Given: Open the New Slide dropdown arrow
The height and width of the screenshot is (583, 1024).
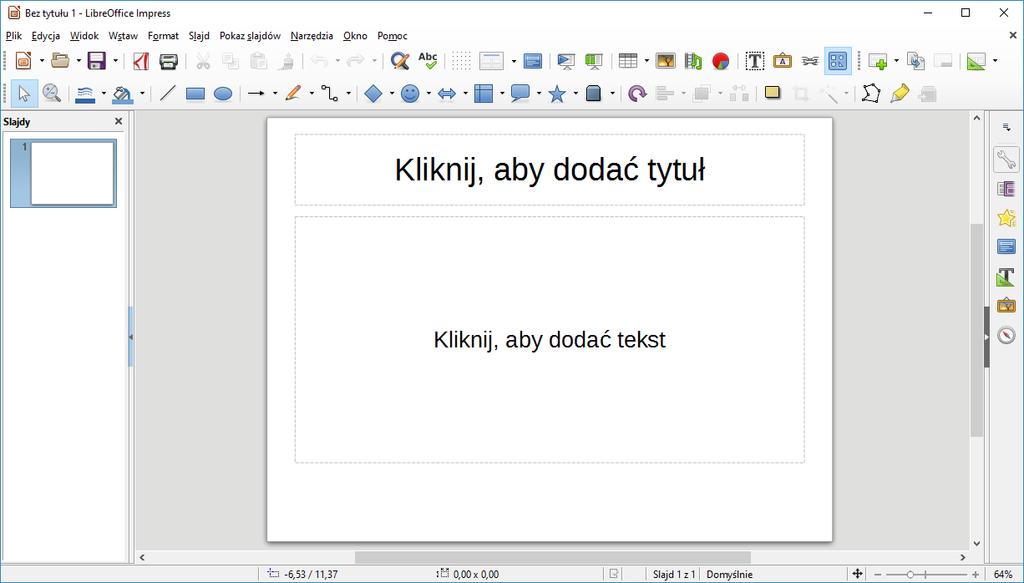Looking at the screenshot, I should tap(896, 61).
